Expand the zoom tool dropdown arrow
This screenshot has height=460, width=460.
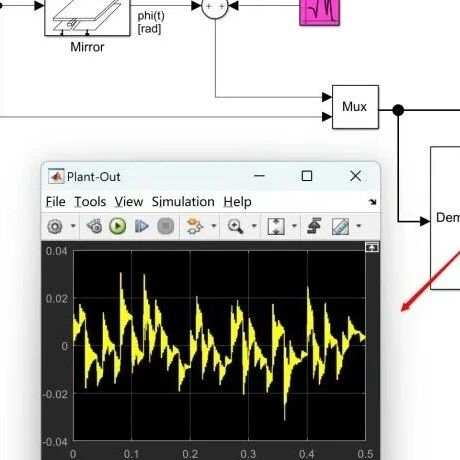pos(254,226)
